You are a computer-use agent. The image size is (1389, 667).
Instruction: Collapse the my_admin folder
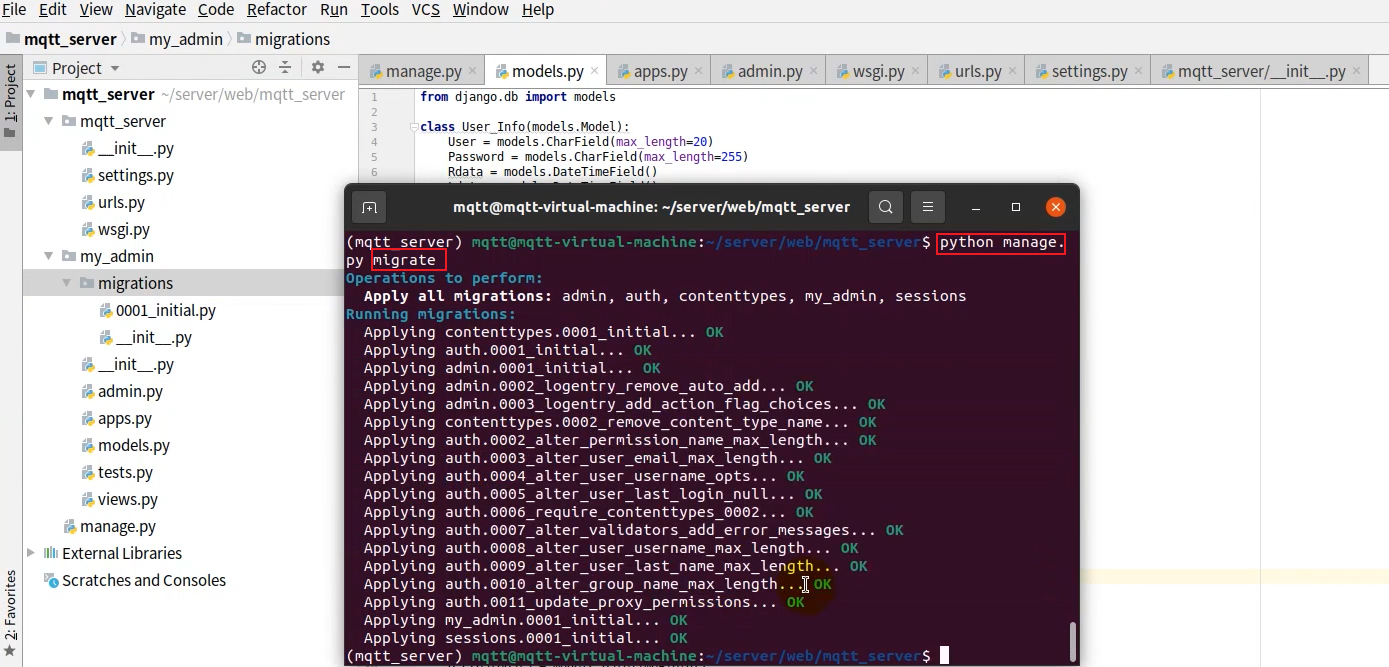pyautogui.click(x=49, y=257)
